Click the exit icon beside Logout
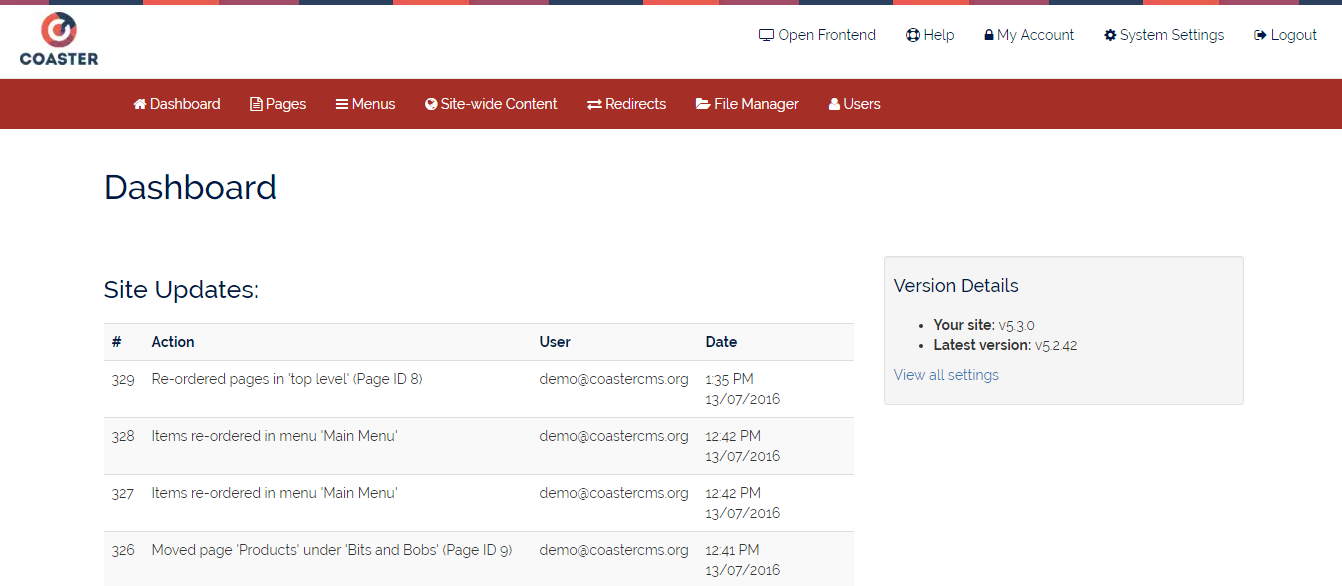The height and width of the screenshot is (586, 1342). tap(1260, 35)
